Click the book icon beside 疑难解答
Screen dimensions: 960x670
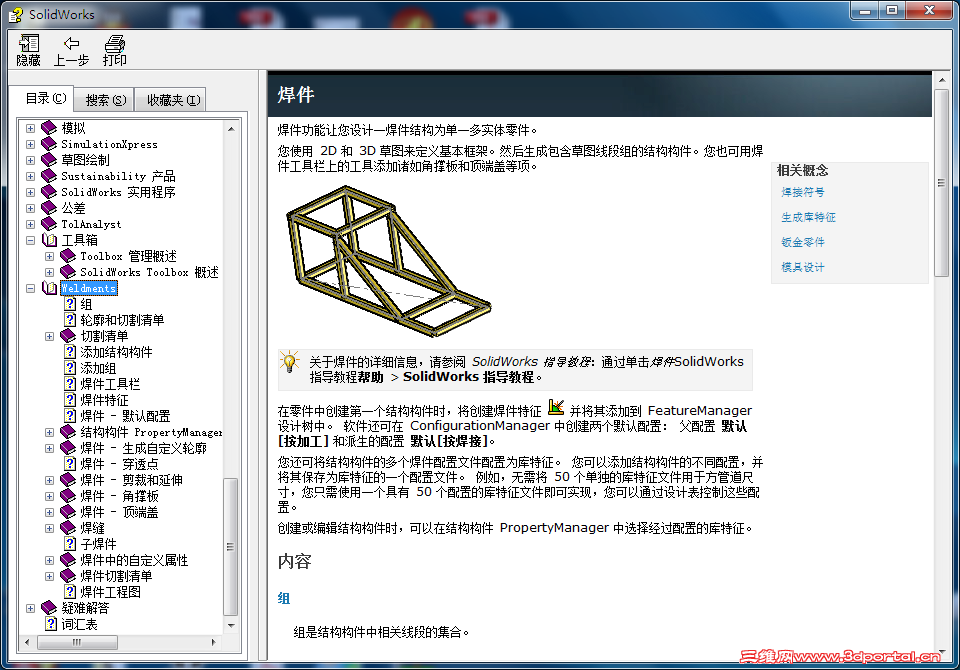pos(49,608)
